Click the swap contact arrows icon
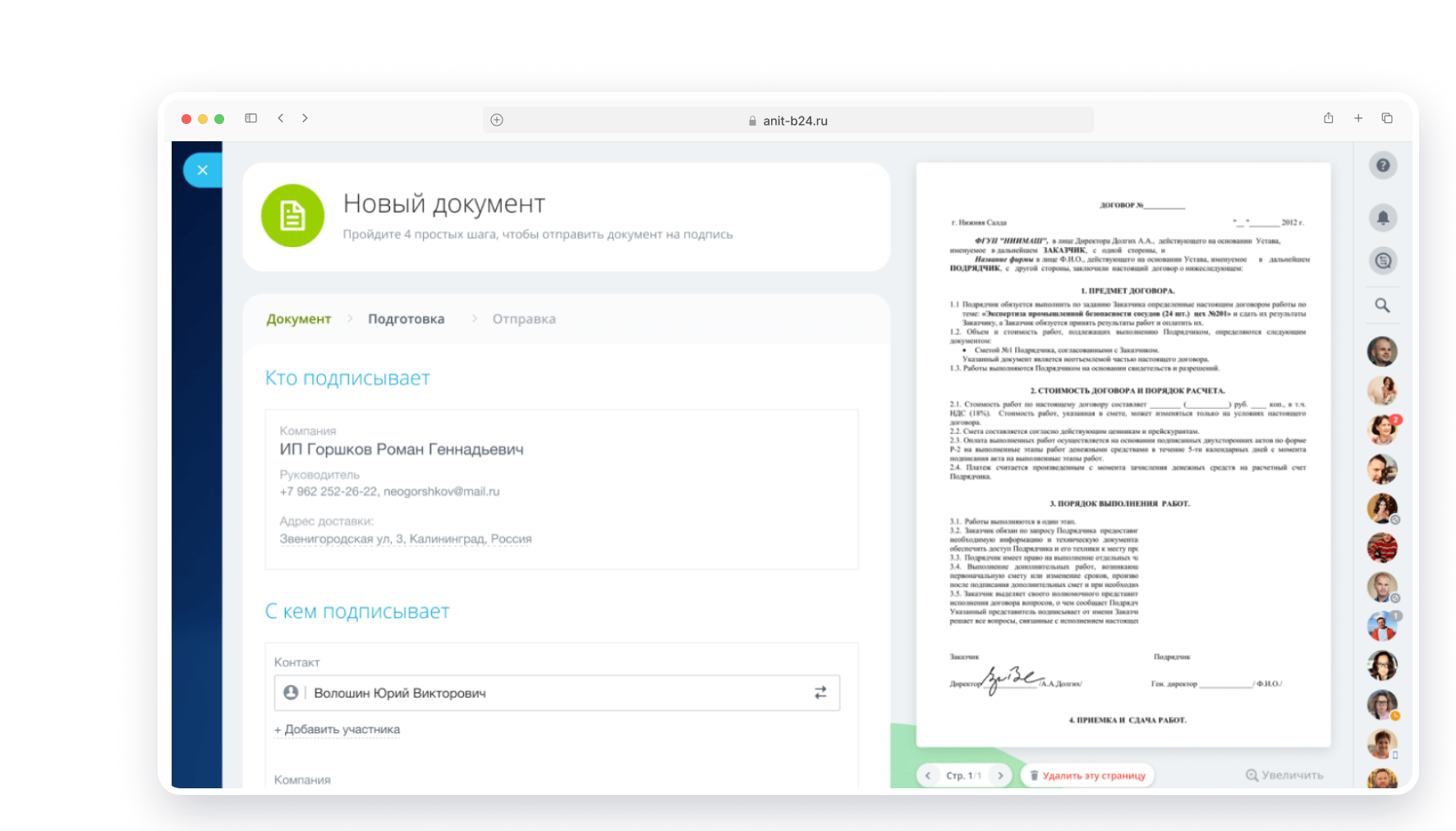Screen dimensions: 1456x831 [820, 693]
